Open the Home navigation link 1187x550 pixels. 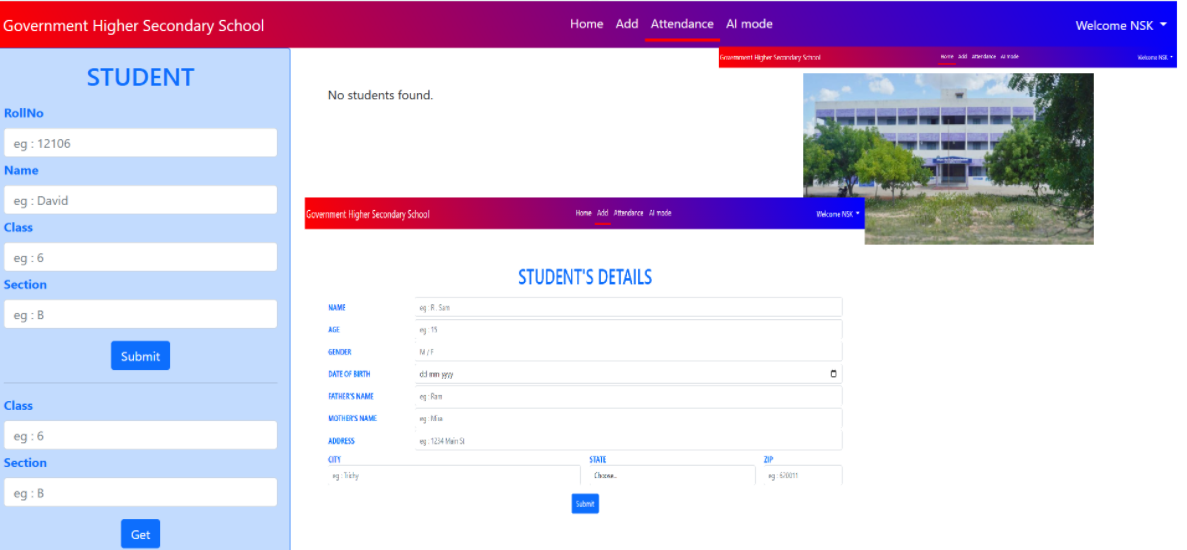tap(586, 24)
